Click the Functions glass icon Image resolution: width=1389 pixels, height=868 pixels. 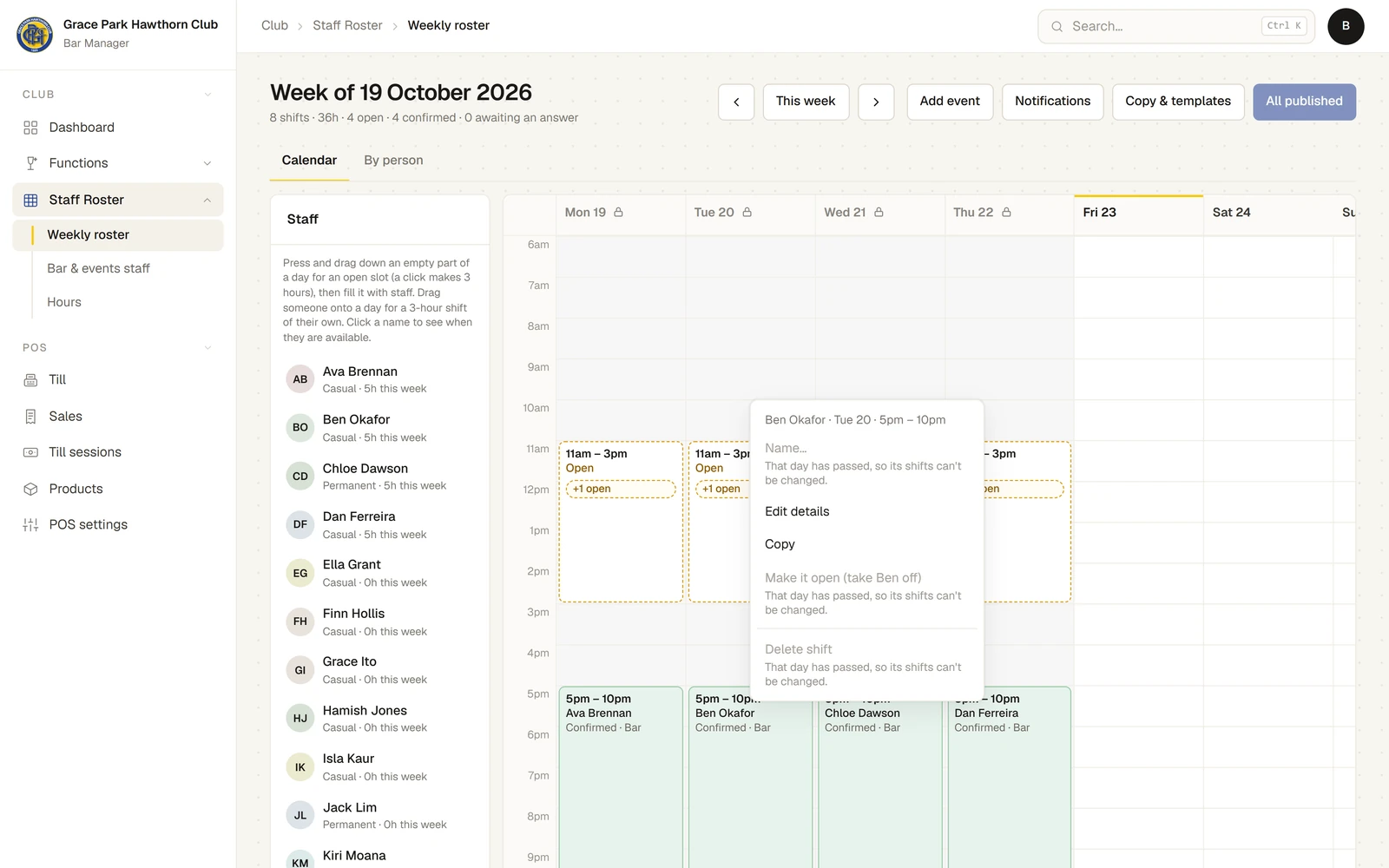30,163
